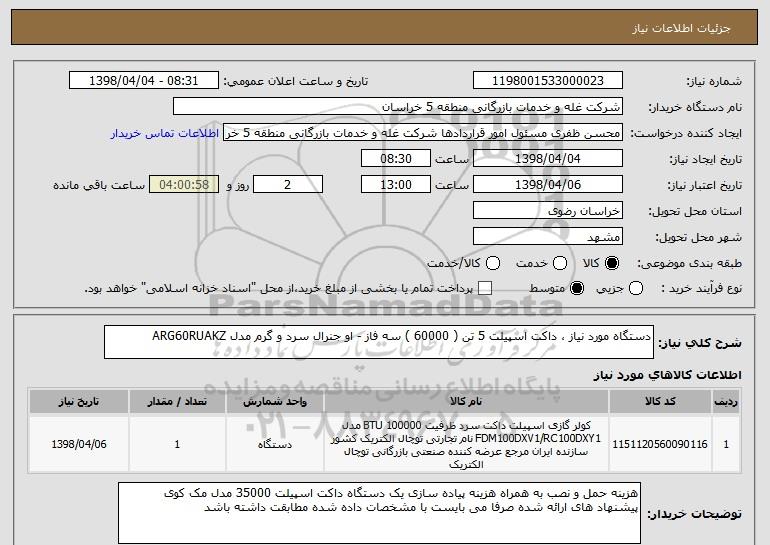Click the کد کالا column header

pyautogui.click(x=660, y=402)
